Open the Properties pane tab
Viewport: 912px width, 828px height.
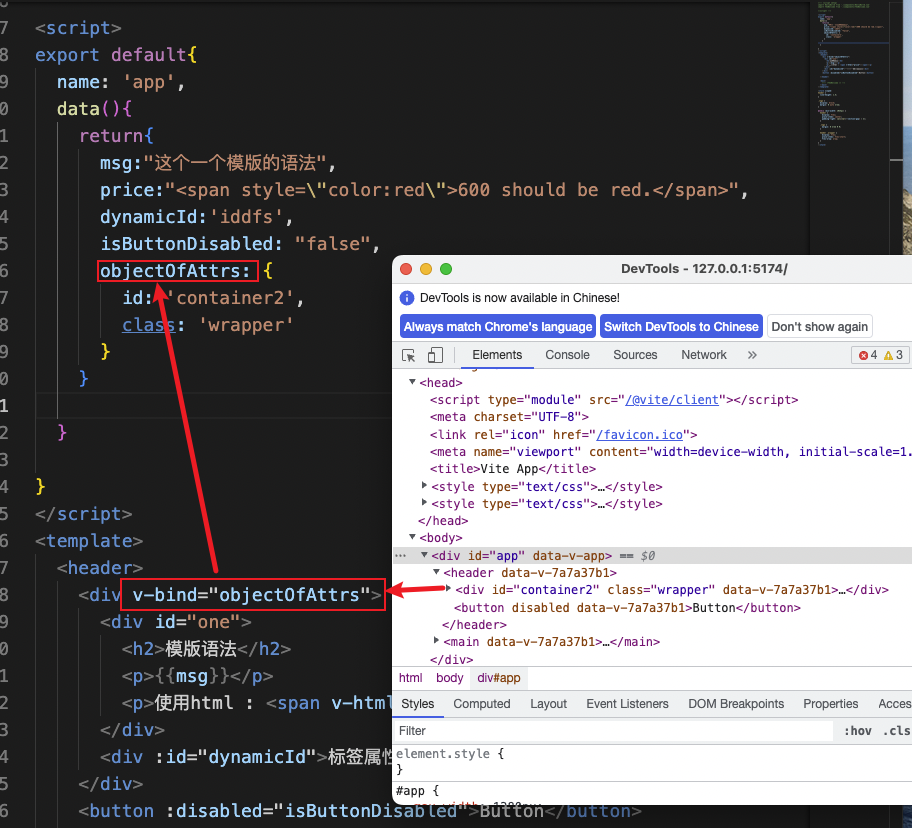831,704
